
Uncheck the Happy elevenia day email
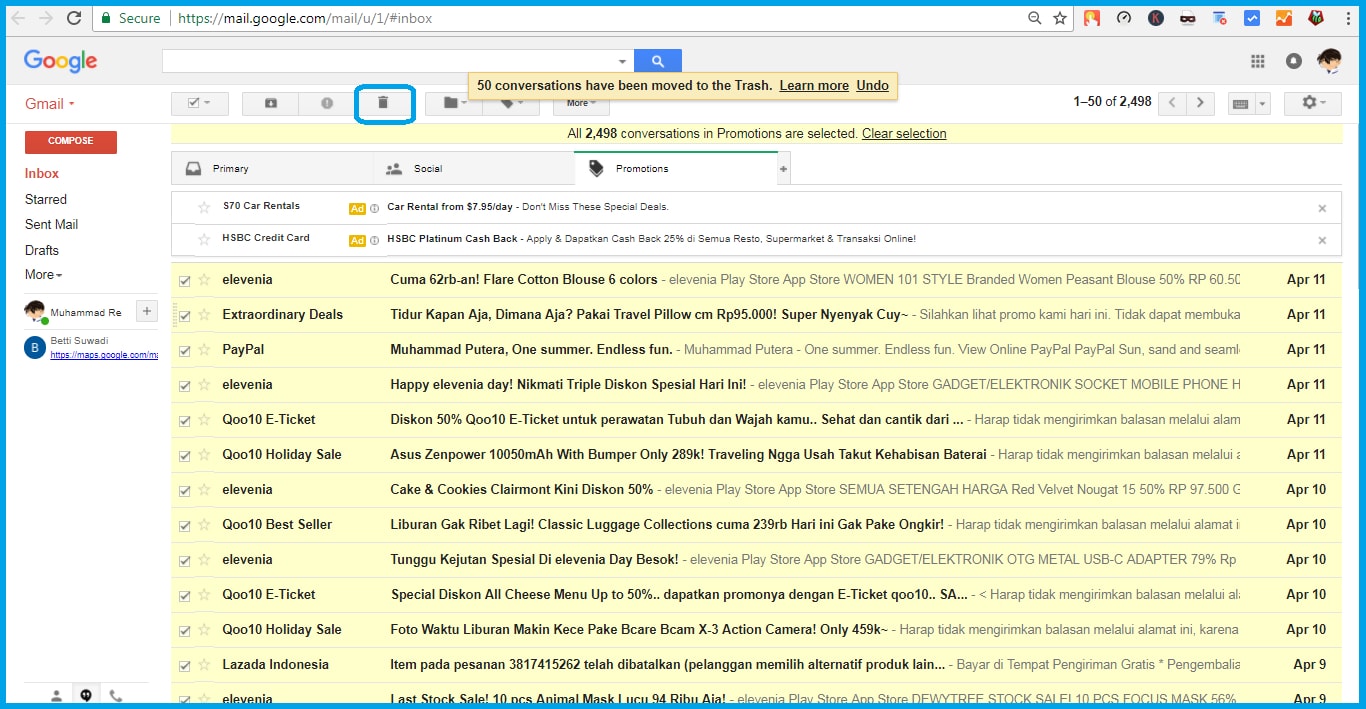tap(184, 386)
